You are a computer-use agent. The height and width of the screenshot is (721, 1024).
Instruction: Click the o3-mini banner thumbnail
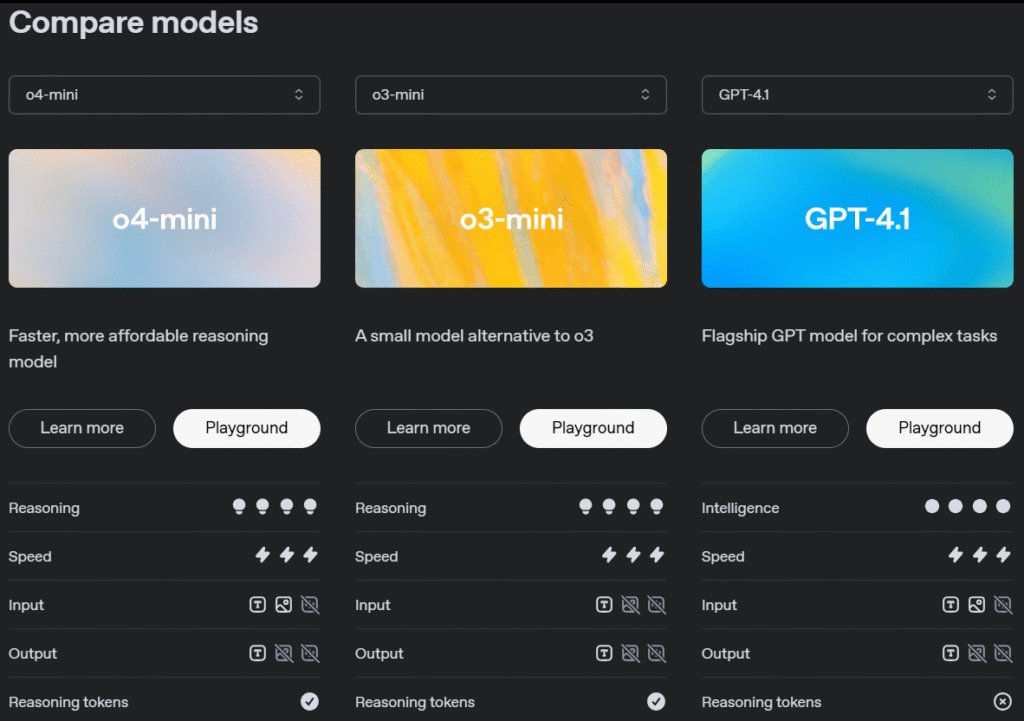[511, 218]
